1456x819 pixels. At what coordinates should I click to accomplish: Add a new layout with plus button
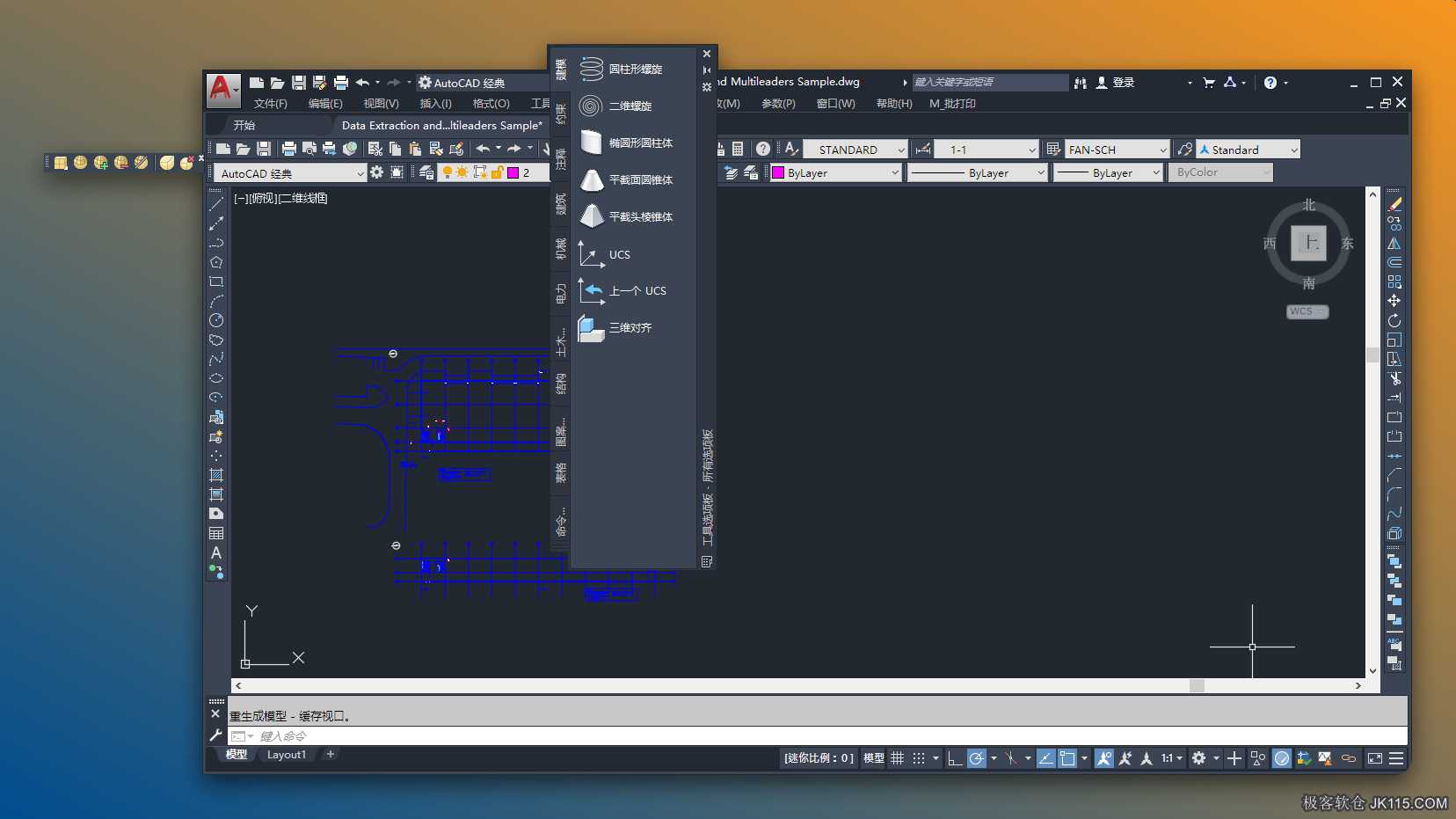pyautogui.click(x=331, y=754)
